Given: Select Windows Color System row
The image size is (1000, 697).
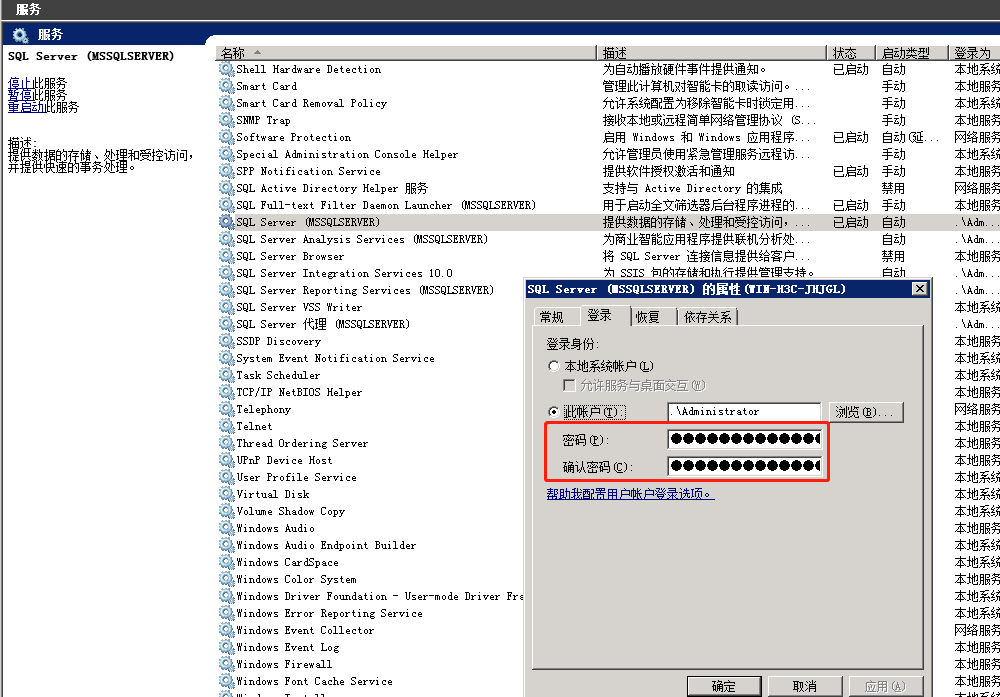Looking at the screenshot, I should [x=370, y=579].
